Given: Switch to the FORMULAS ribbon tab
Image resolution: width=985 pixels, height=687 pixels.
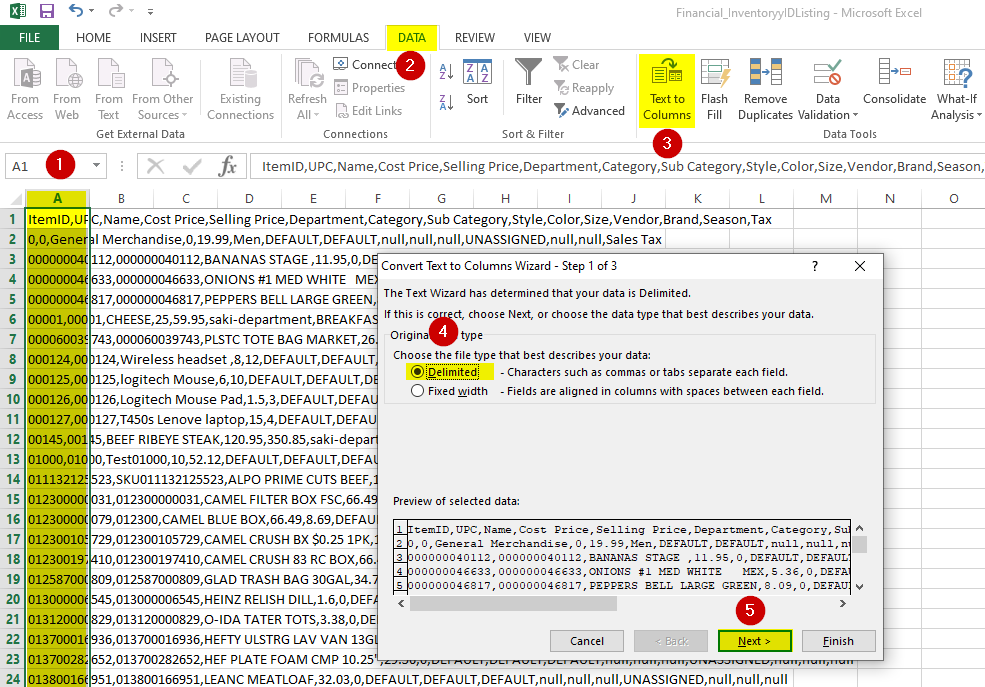Looking at the screenshot, I should pyautogui.click(x=338, y=38).
